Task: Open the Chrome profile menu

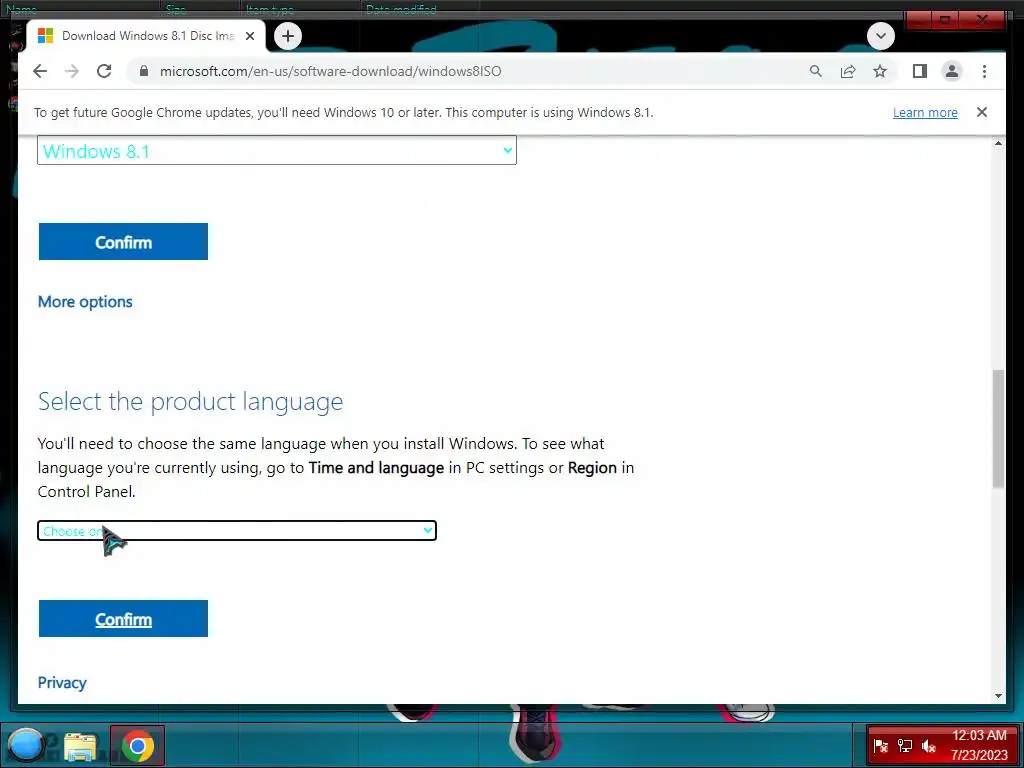Action: pyautogui.click(x=952, y=71)
